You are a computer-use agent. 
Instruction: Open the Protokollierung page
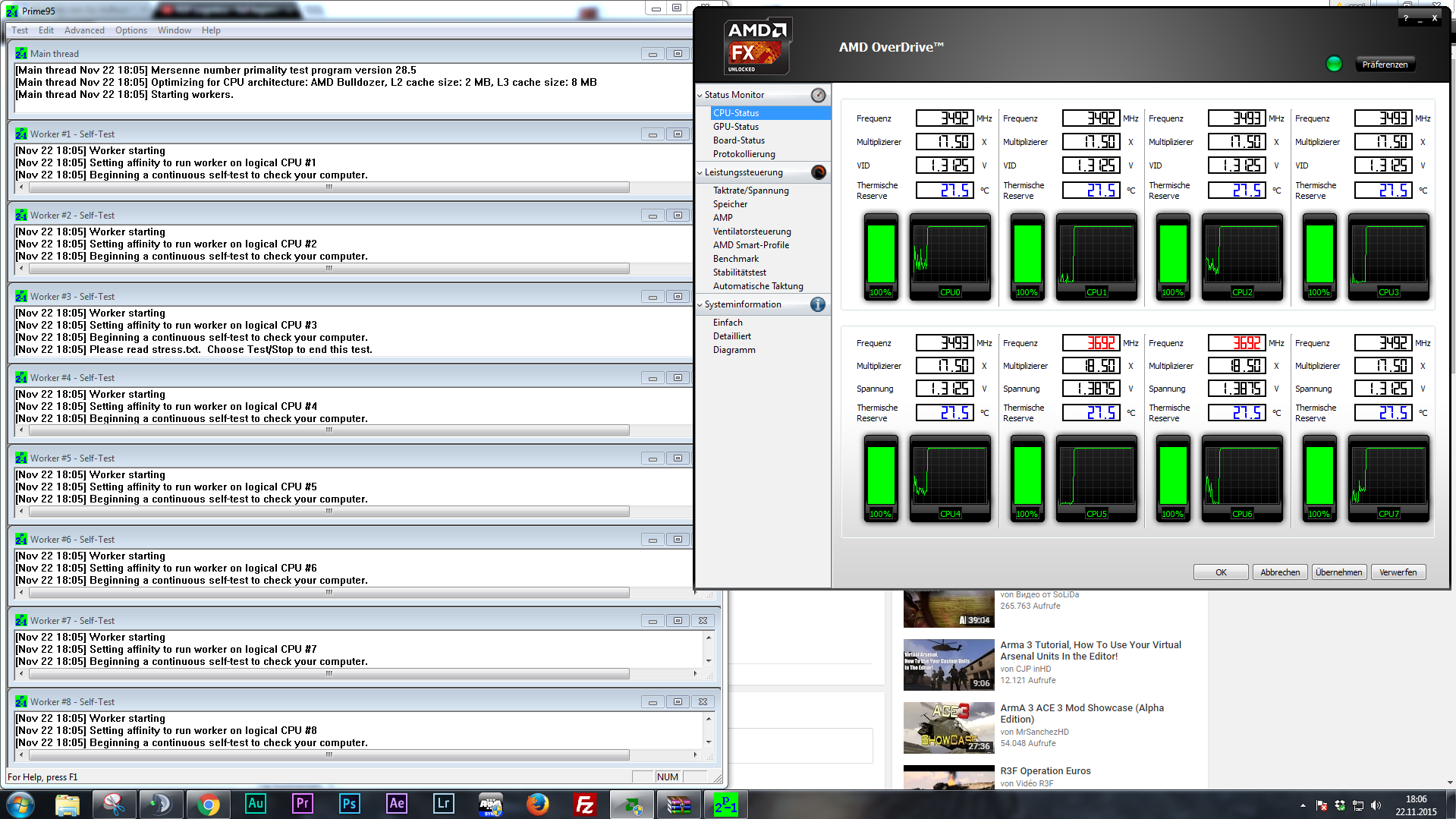pyautogui.click(x=744, y=154)
